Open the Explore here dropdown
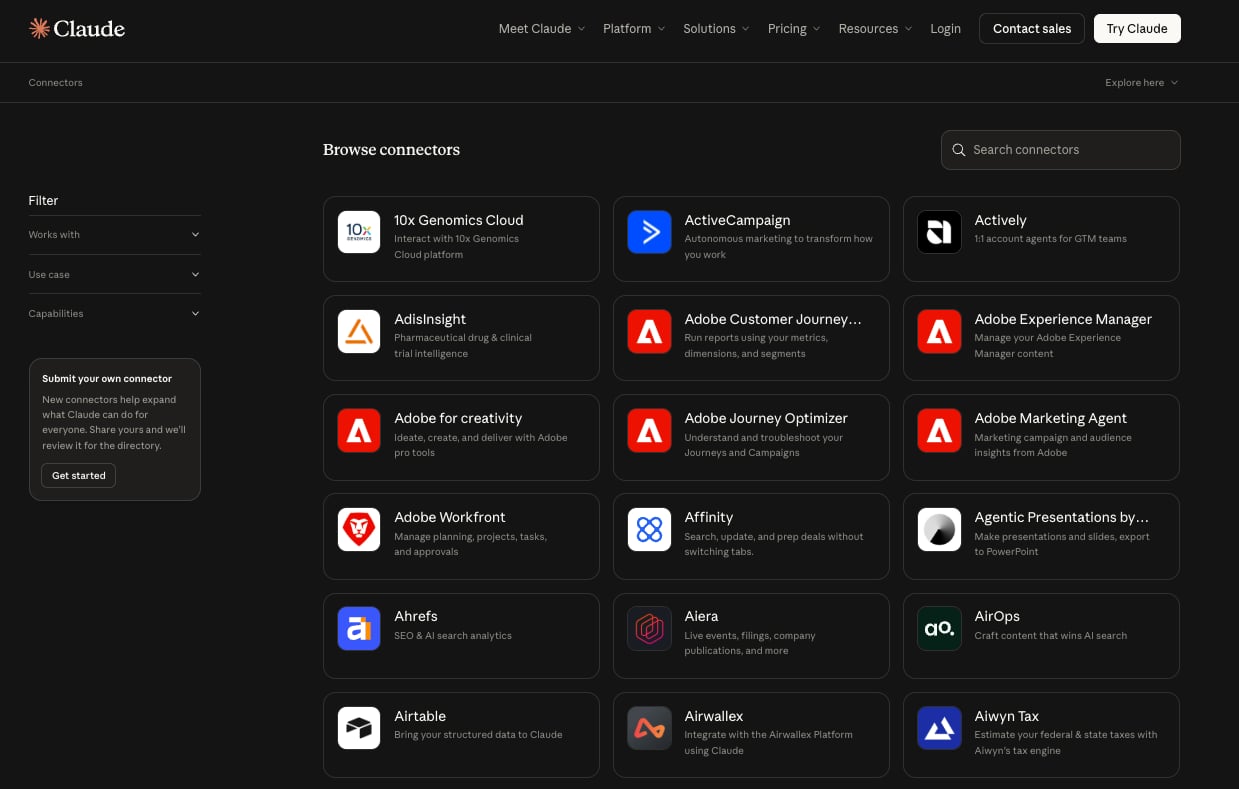 (x=1141, y=82)
